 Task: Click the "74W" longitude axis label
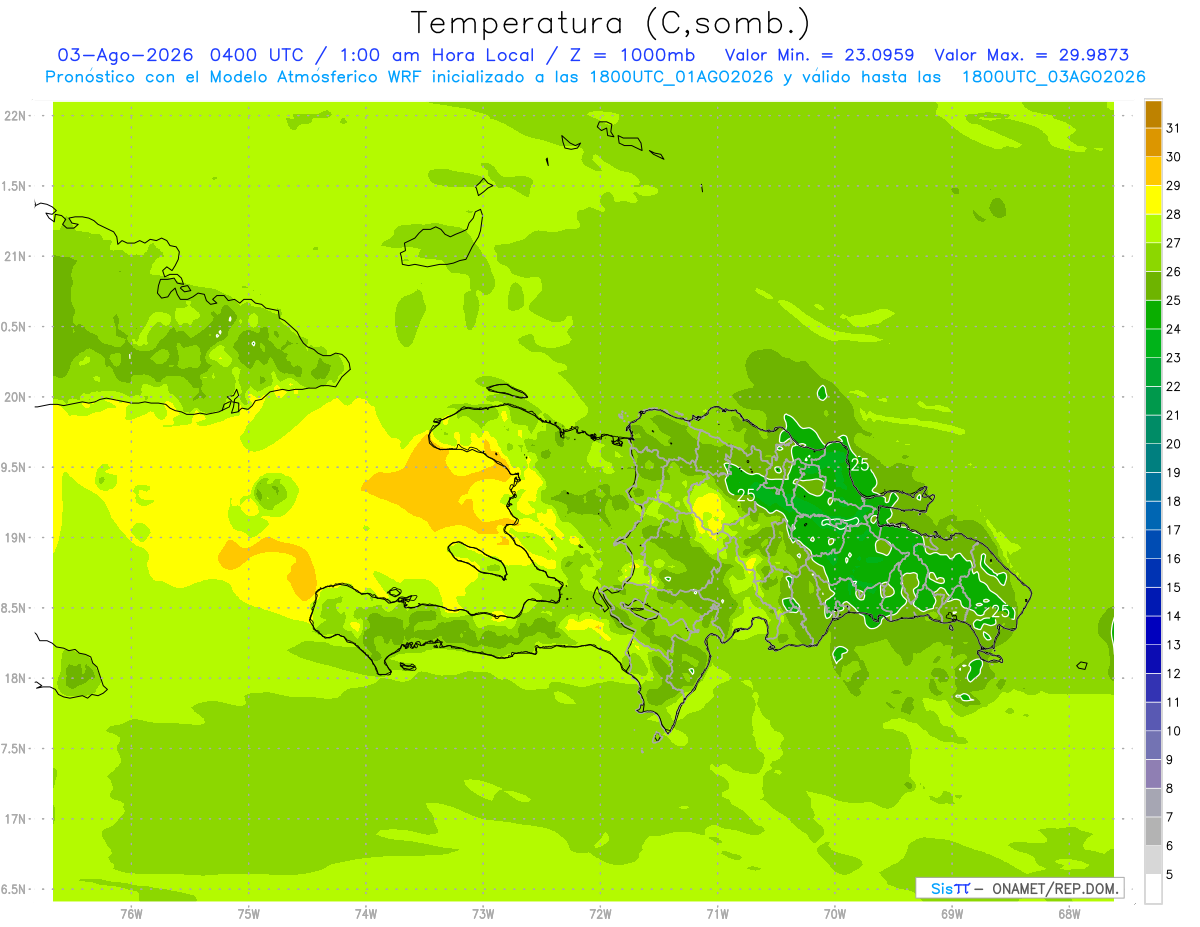366,914
